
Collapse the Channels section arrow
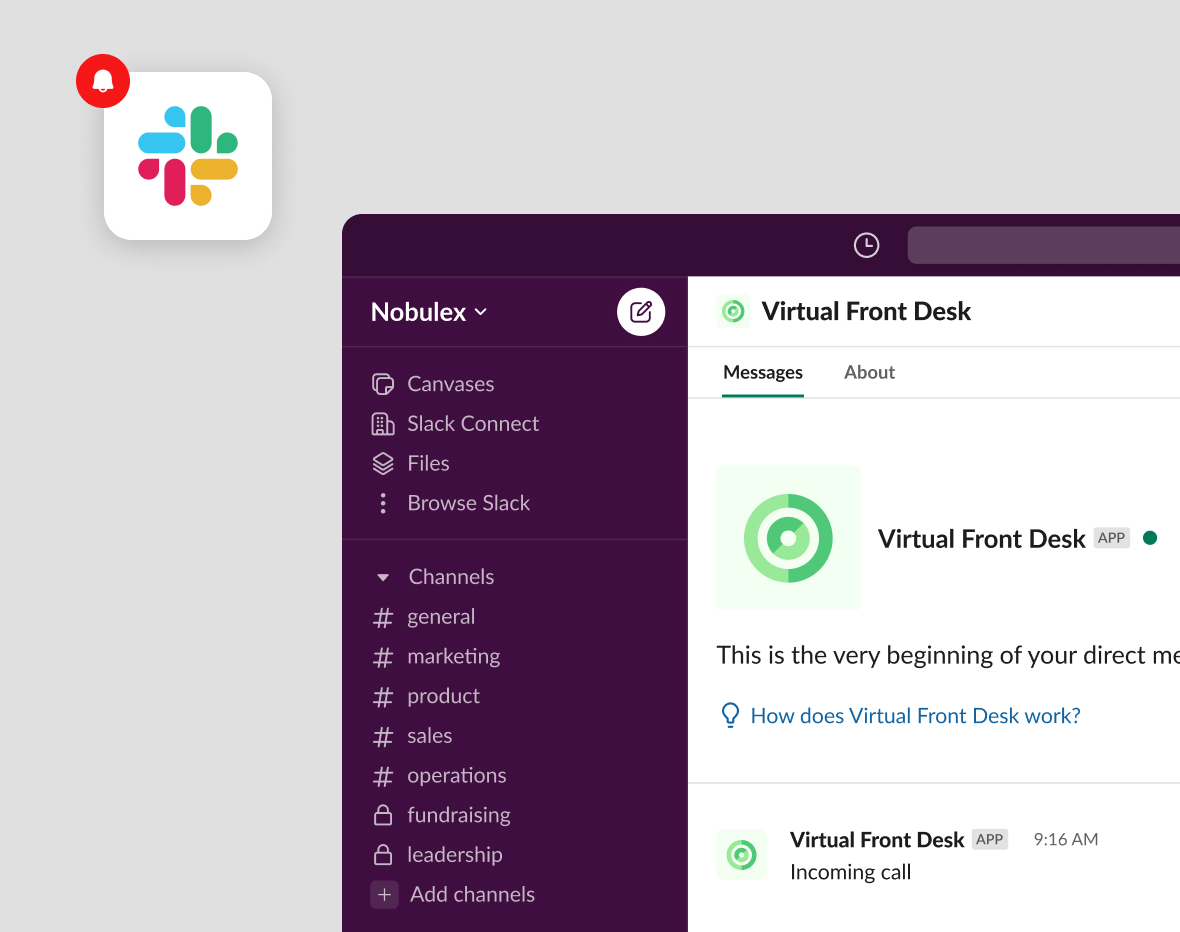click(383, 577)
